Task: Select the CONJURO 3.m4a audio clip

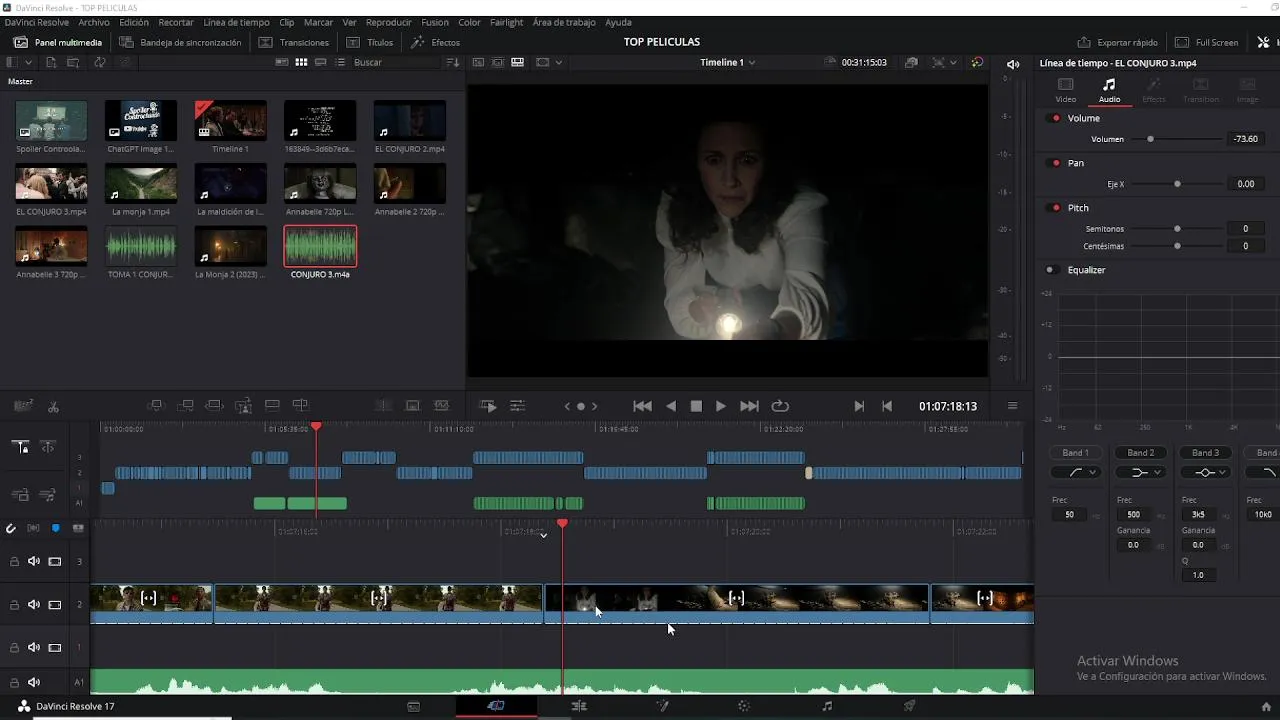Action: [x=320, y=251]
